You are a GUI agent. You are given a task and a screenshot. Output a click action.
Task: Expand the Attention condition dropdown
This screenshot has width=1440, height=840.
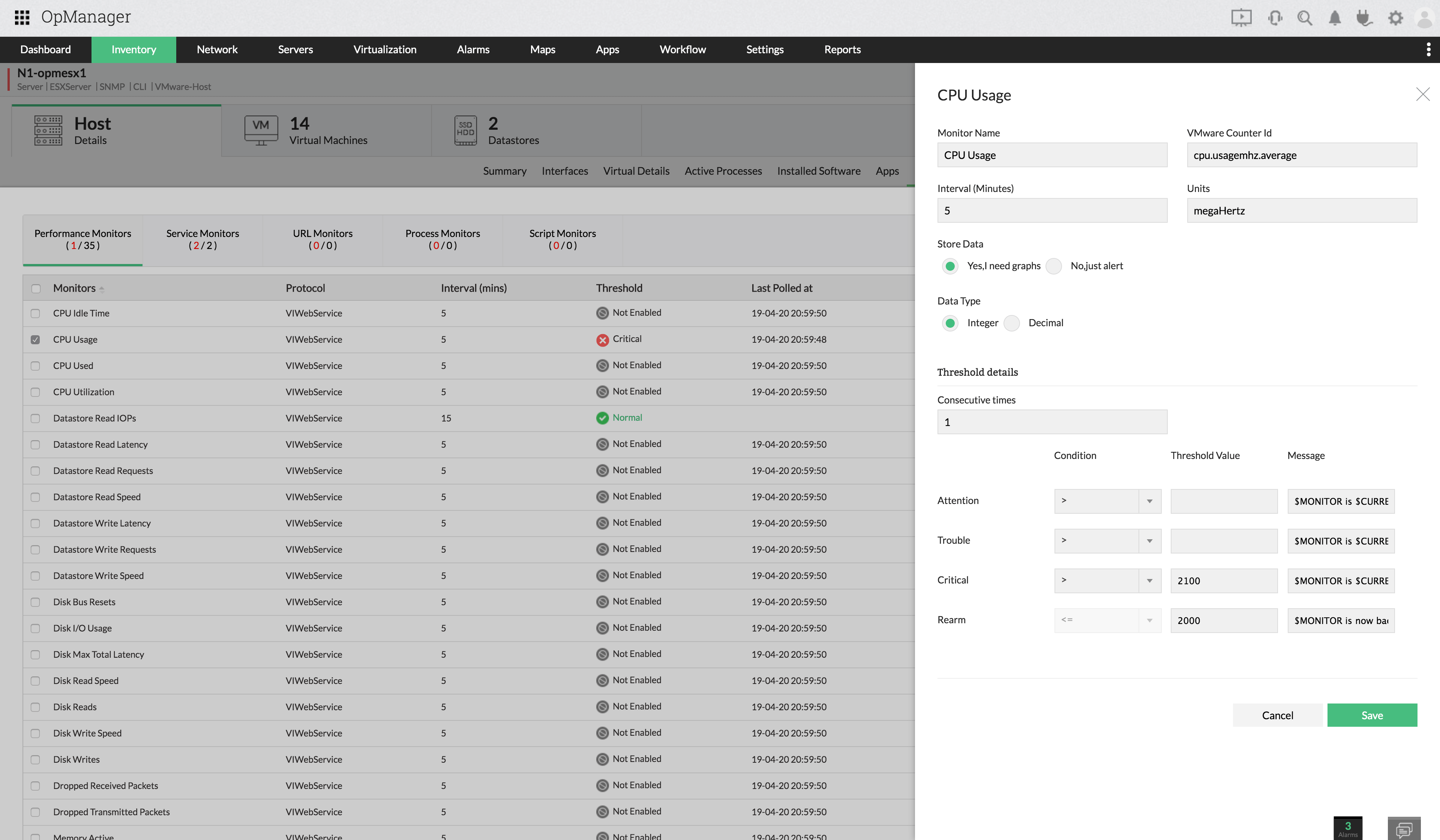[1107, 501]
